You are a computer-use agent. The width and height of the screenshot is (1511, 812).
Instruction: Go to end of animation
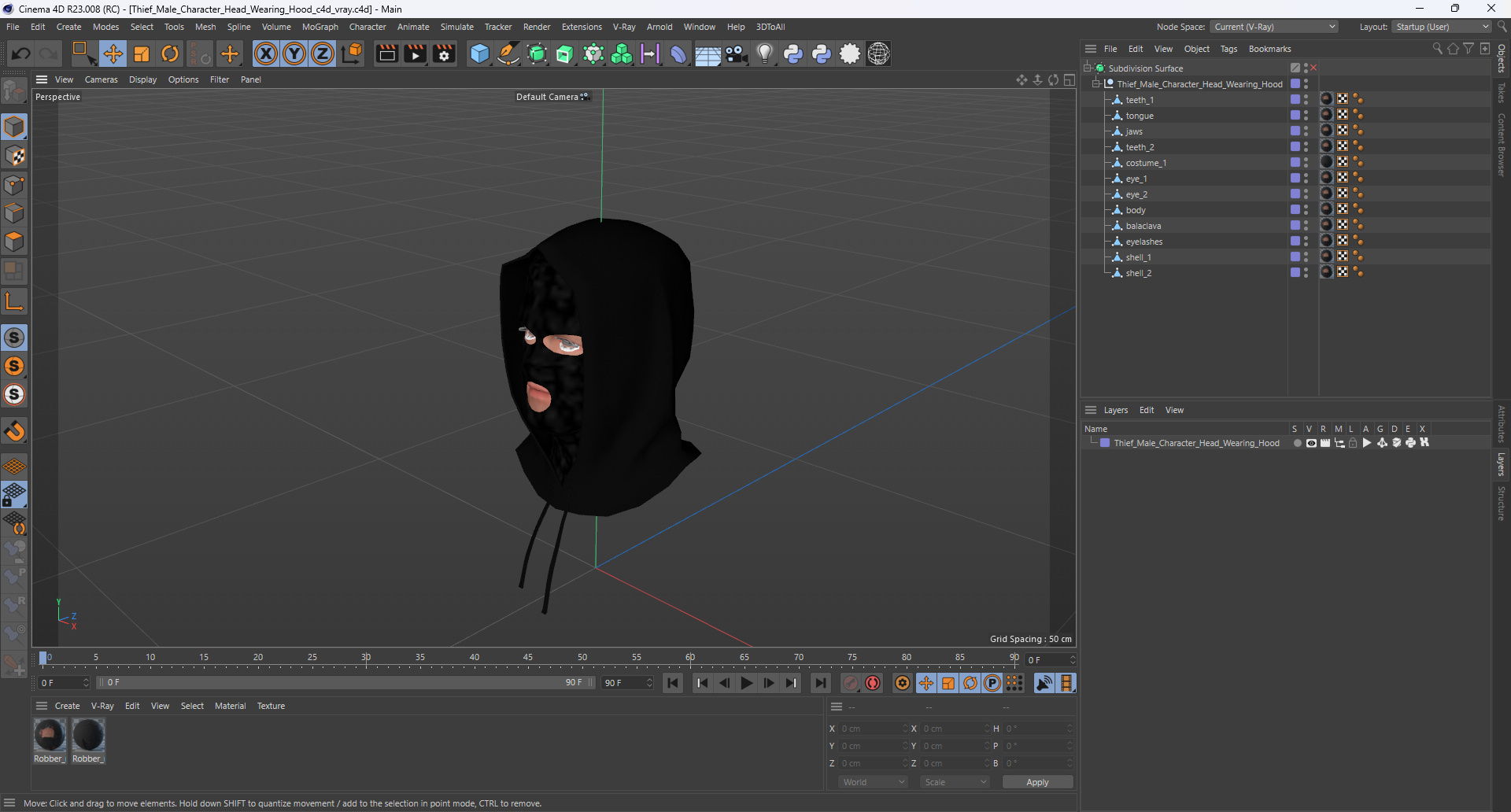tap(820, 683)
